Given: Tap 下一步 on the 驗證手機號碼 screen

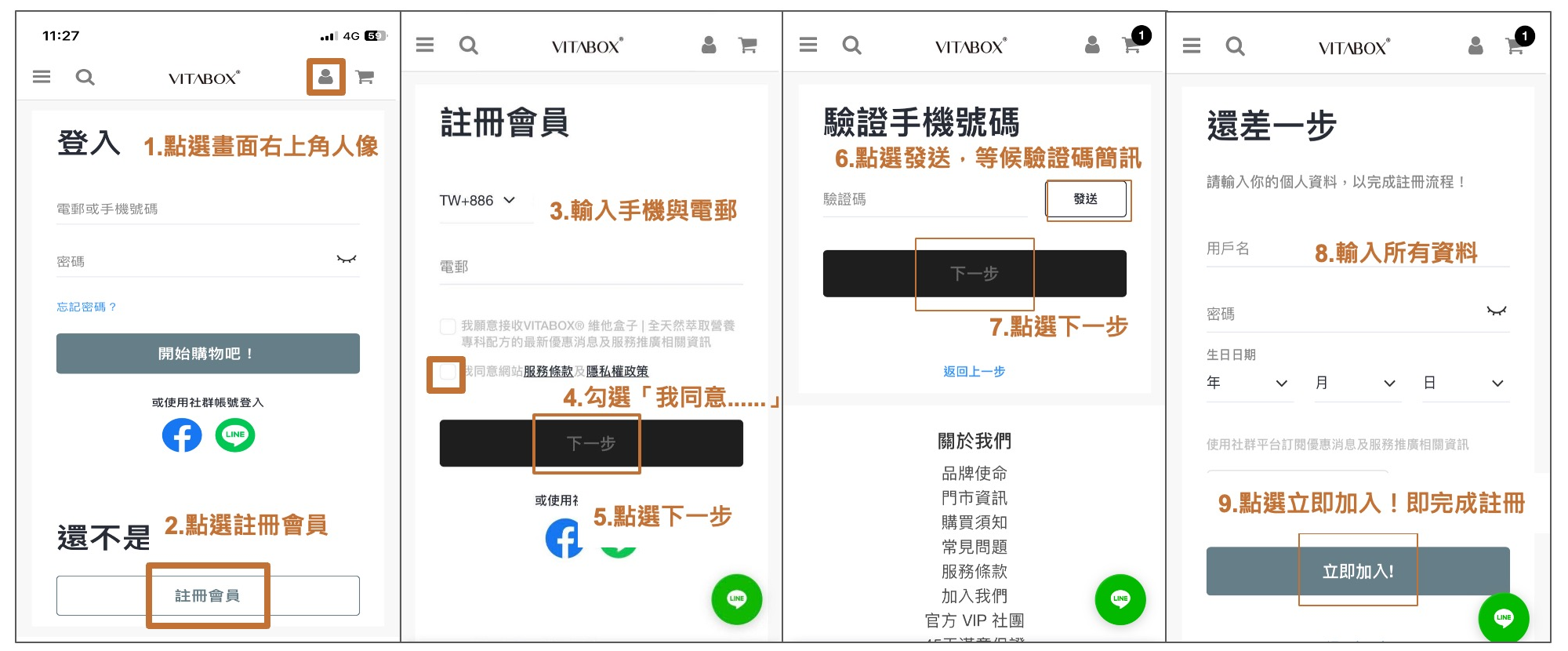Looking at the screenshot, I should click(975, 274).
